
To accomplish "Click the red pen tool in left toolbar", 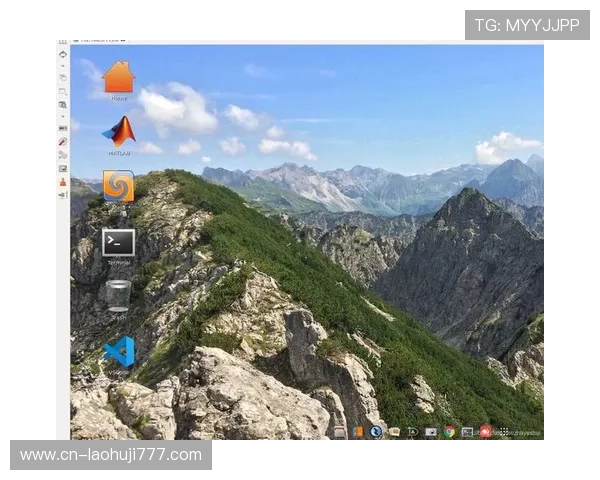I will pos(63,142).
